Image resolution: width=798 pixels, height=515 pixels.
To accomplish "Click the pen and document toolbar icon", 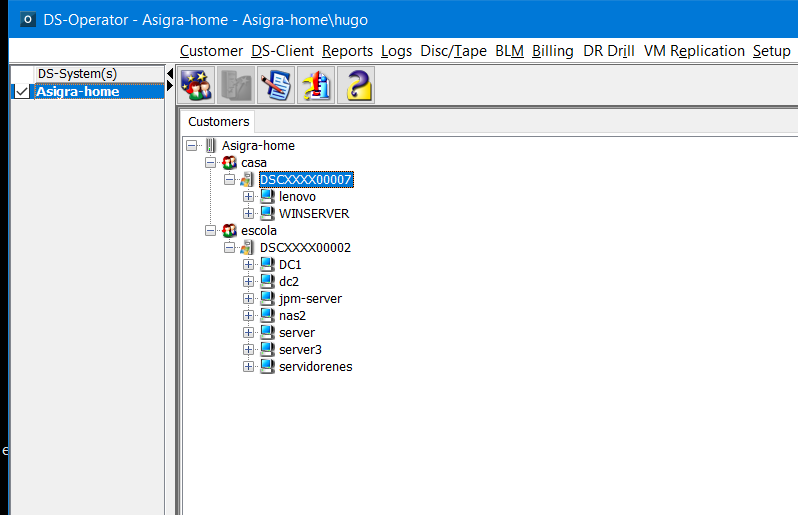I will point(276,85).
